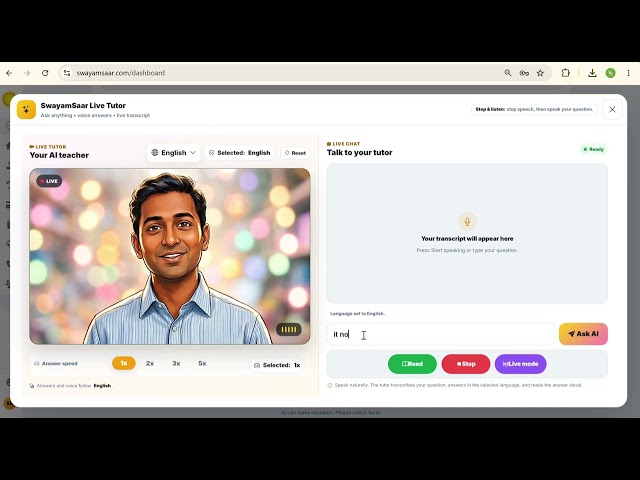Reload the page with the refresh icon
The height and width of the screenshot is (480, 640).
point(45,73)
